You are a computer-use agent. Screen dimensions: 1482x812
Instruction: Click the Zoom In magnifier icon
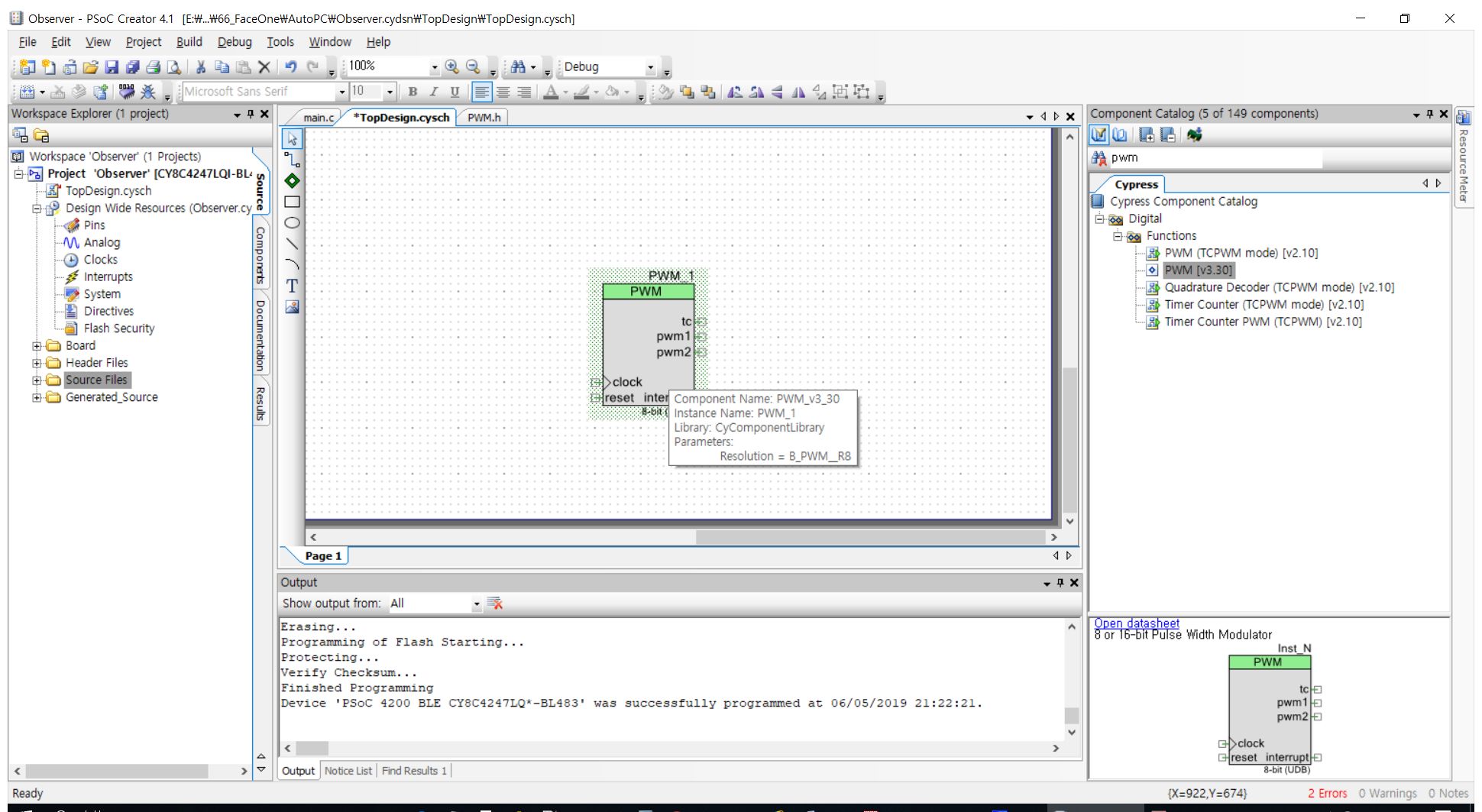coord(452,67)
